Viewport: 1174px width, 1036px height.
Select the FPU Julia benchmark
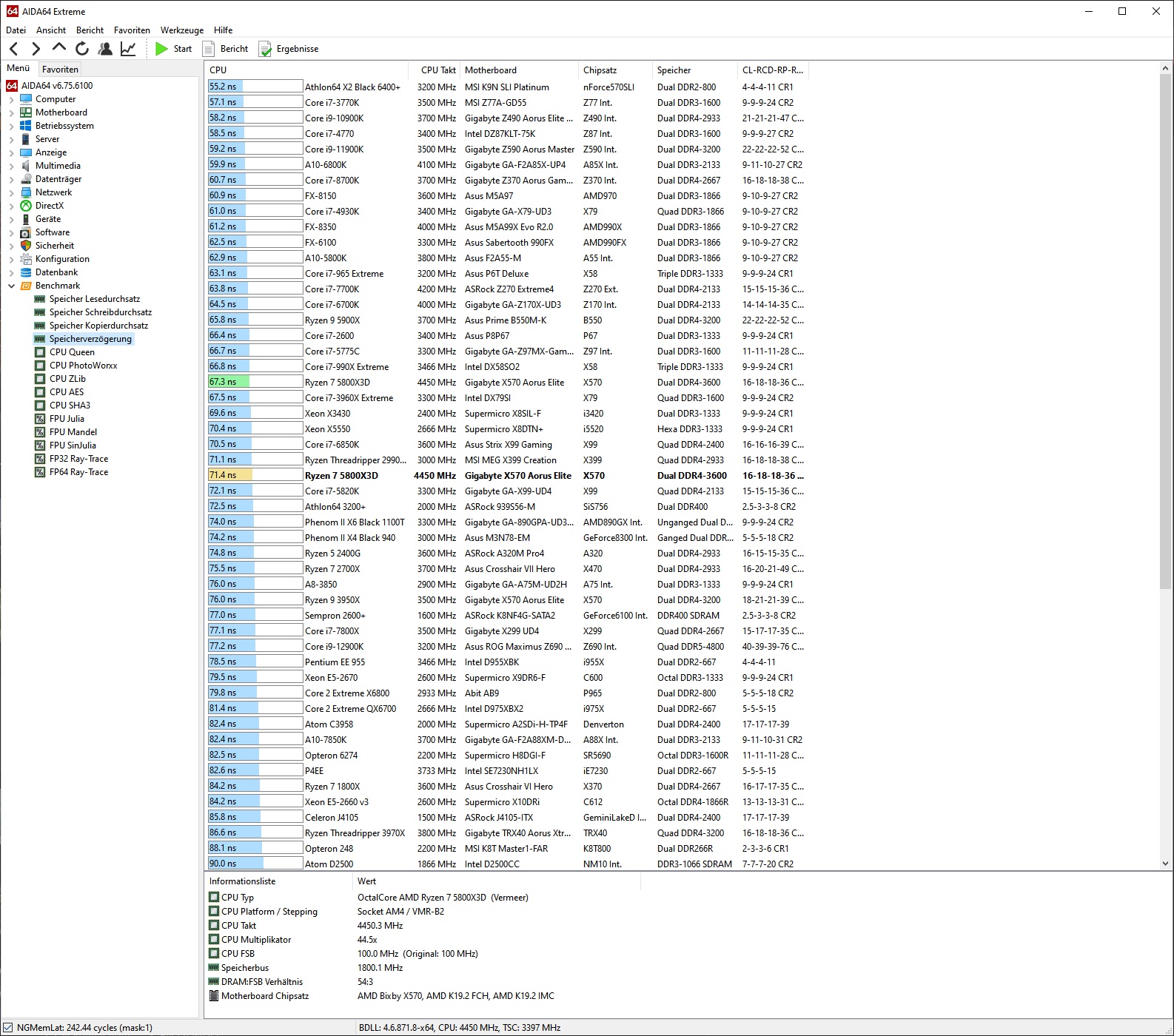[x=67, y=419]
